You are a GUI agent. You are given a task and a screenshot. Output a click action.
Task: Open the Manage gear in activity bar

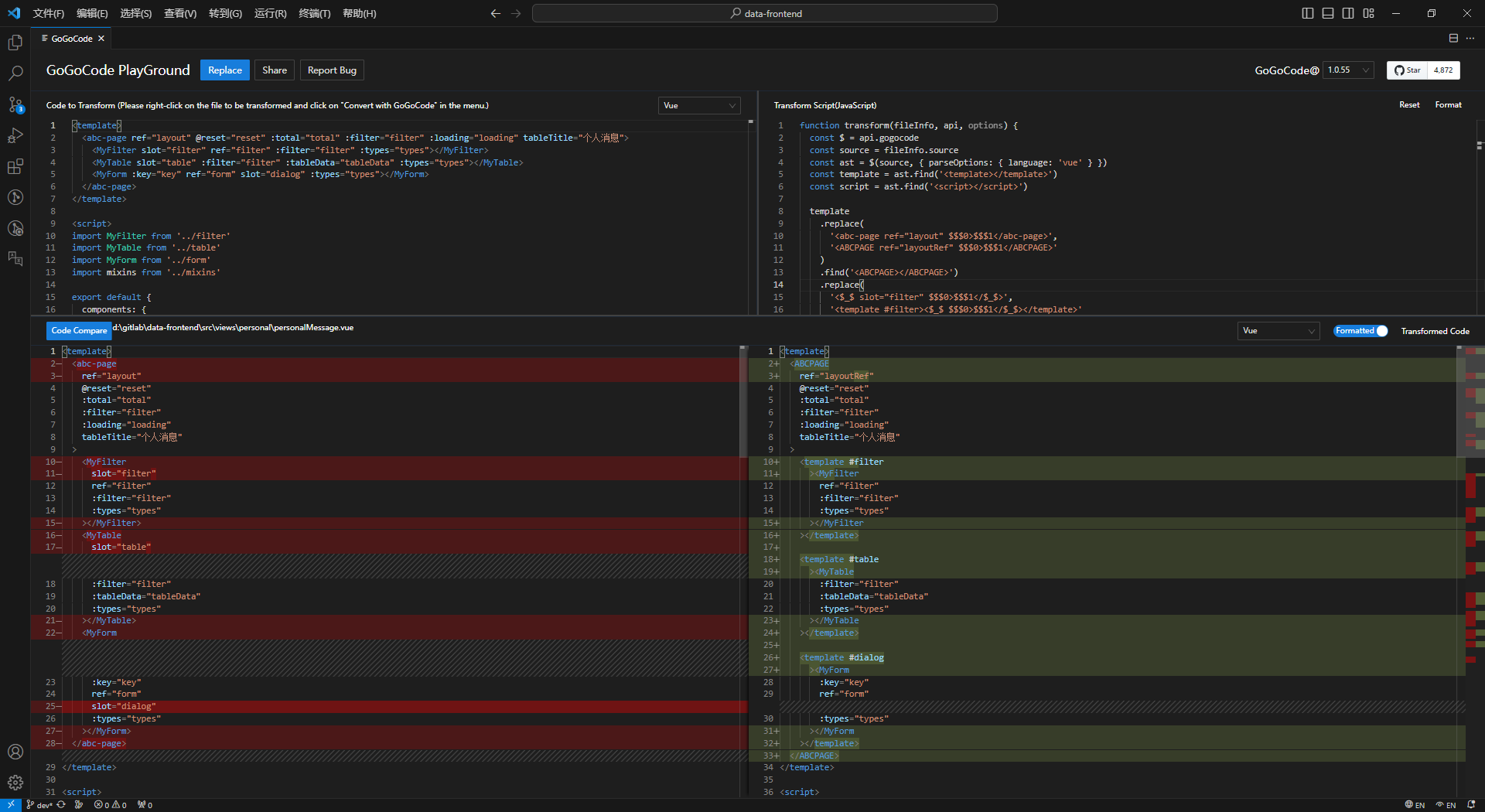15,783
